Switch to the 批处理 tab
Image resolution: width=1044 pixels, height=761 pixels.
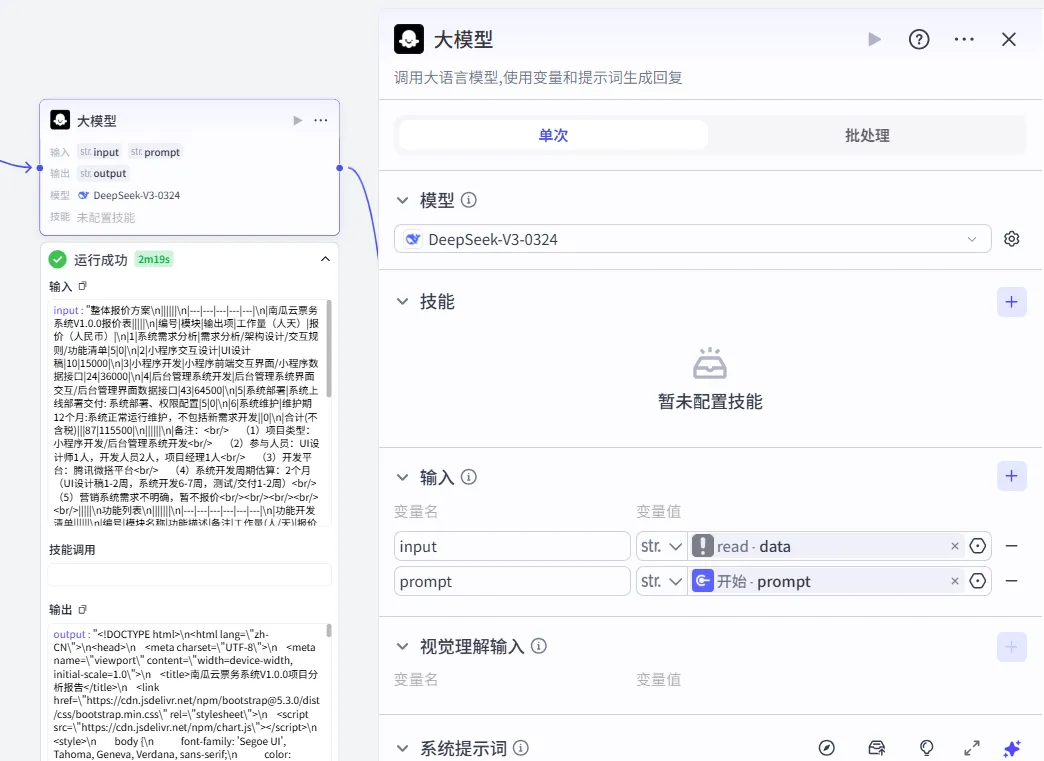tap(867, 135)
